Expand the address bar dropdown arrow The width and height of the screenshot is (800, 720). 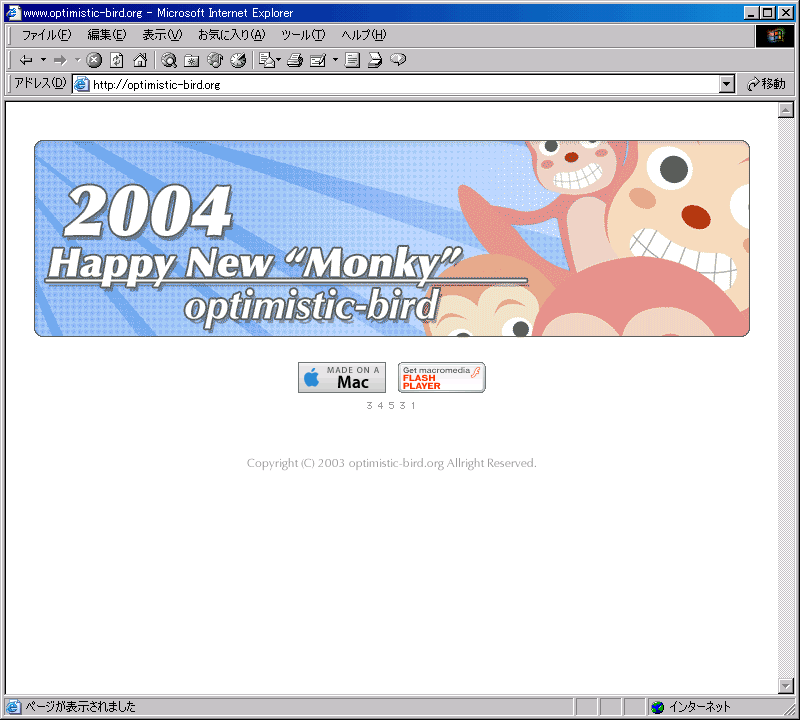click(727, 84)
